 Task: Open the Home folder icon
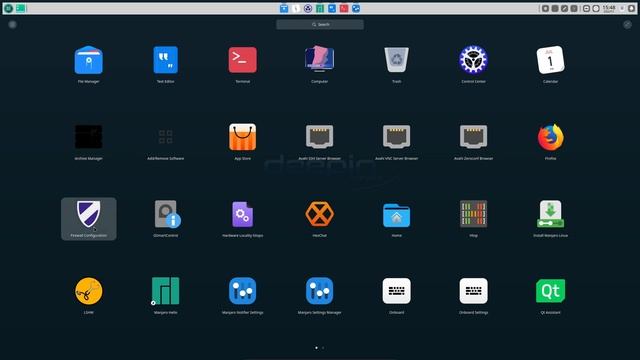coord(396,215)
